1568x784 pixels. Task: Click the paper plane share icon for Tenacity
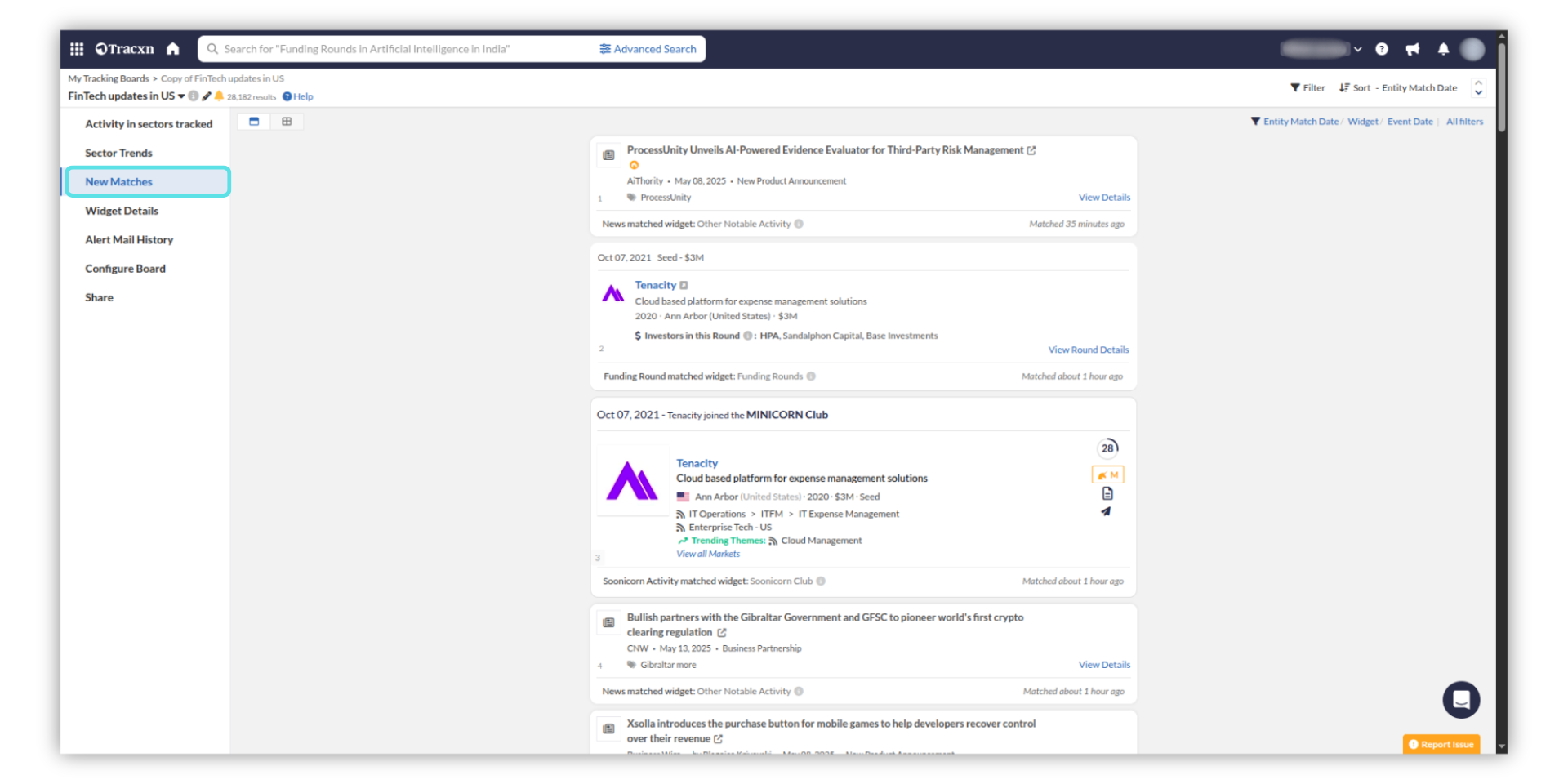1106,511
